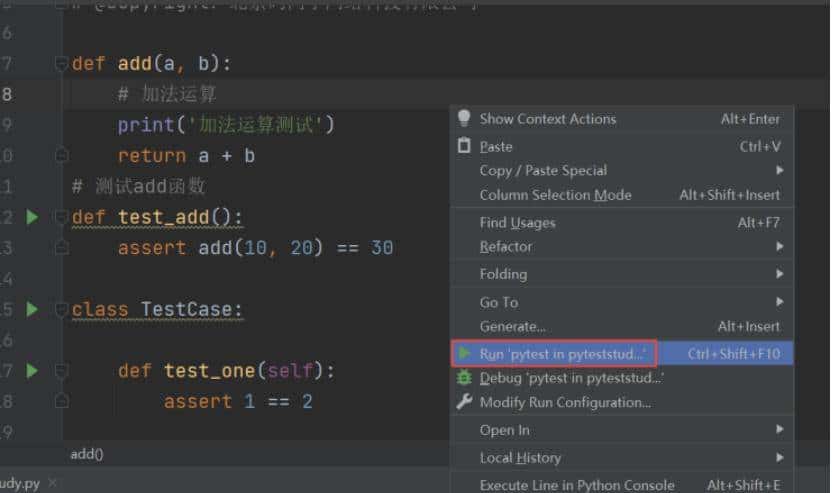Image resolution: width=832 pixels, height=493 pixels.
Task: Click the '# 测试add函数' comment line
Action: pos(138,186)
